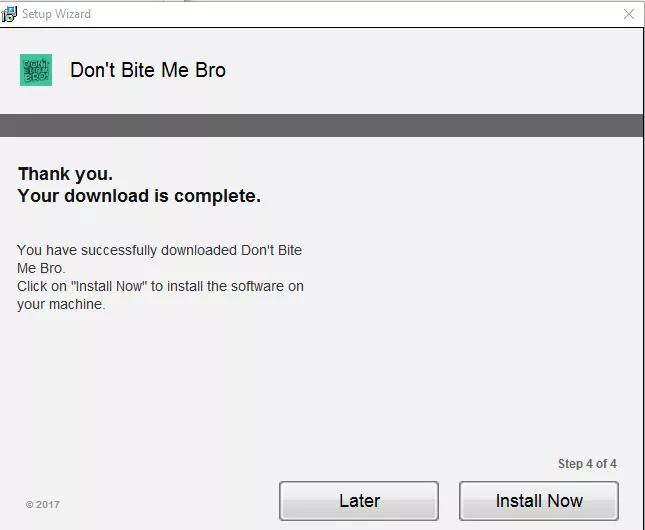Click the "Step 4 of 4" progress indicator

click(x=587, y=464)
